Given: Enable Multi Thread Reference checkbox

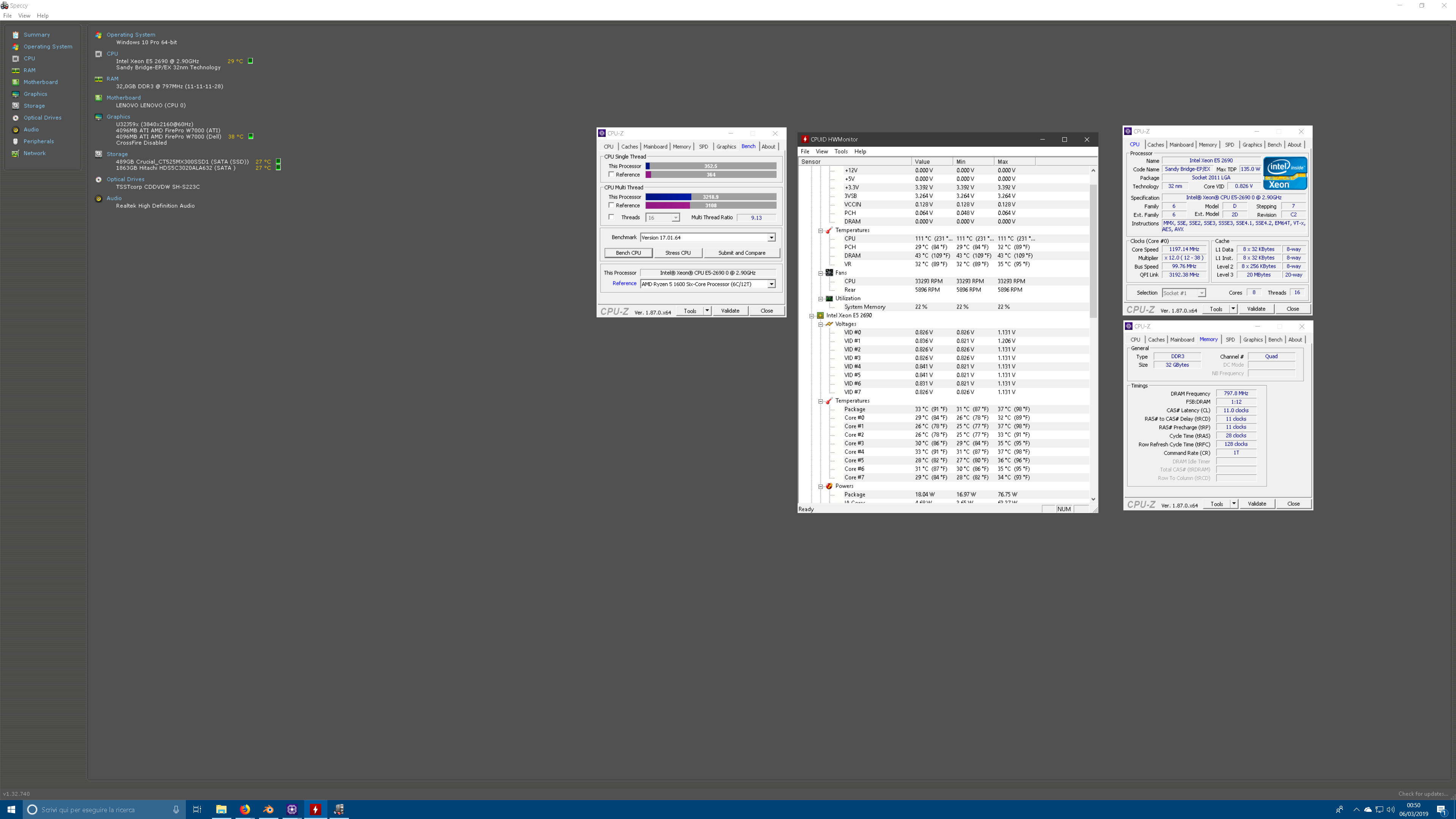Looking at the screenshot, I should [x=611, y=205].
